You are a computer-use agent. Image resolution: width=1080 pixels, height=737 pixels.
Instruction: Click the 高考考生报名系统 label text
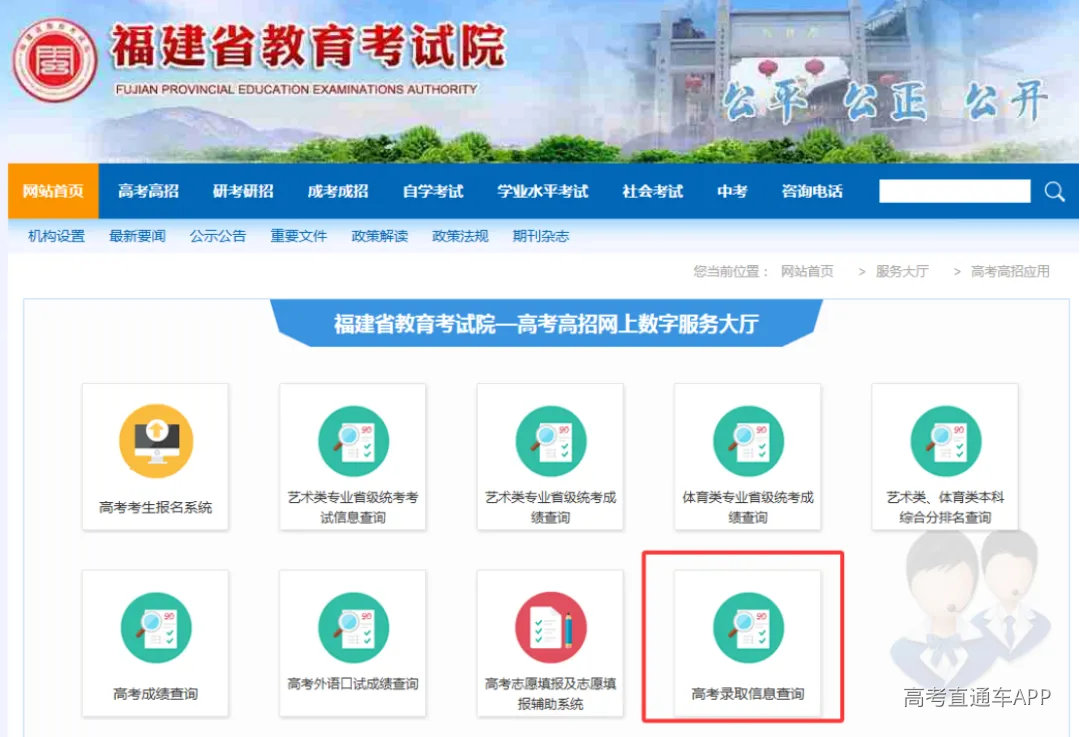[x=156, y=508]
